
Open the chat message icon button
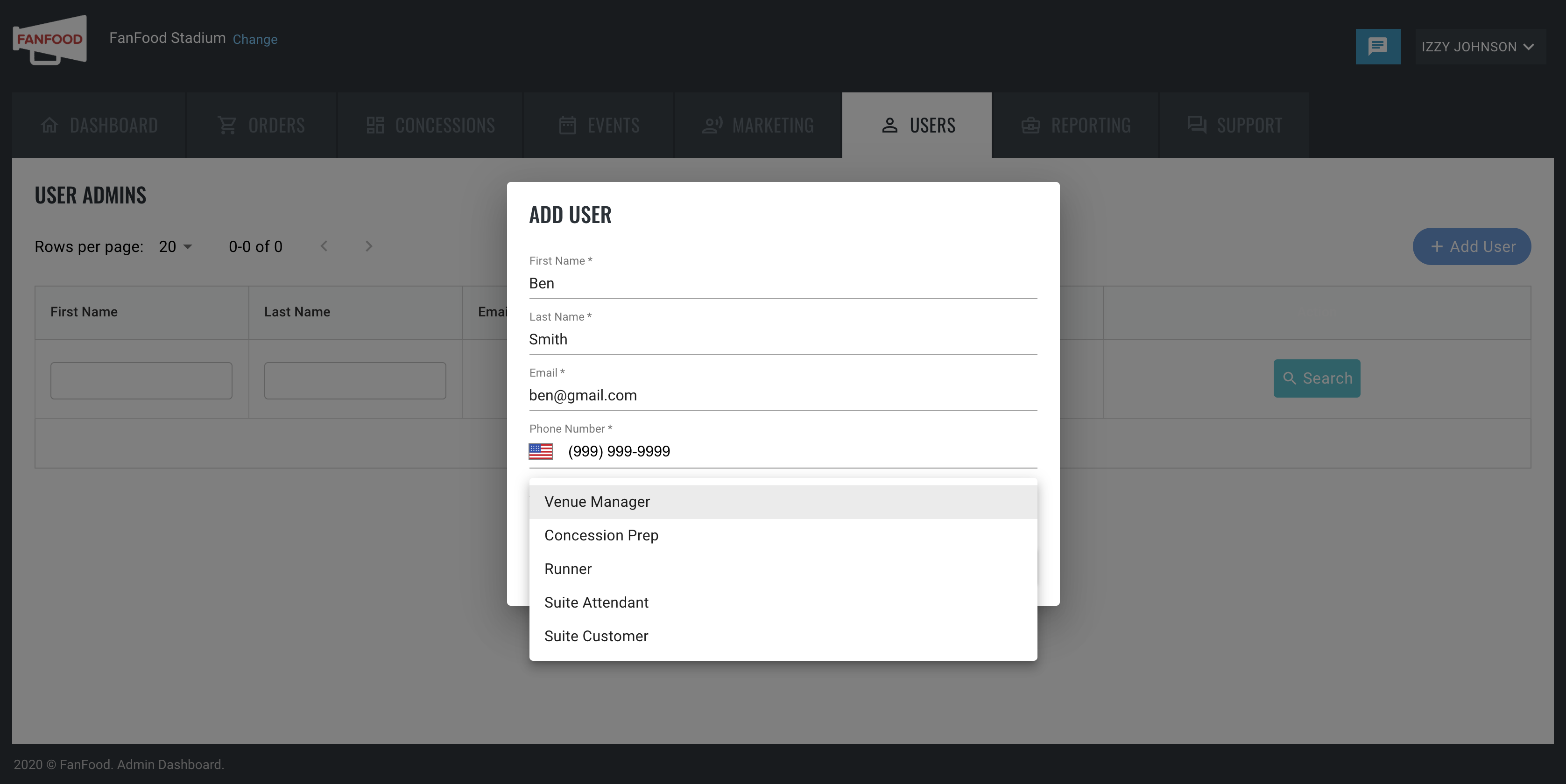[x=1377, y=47]
